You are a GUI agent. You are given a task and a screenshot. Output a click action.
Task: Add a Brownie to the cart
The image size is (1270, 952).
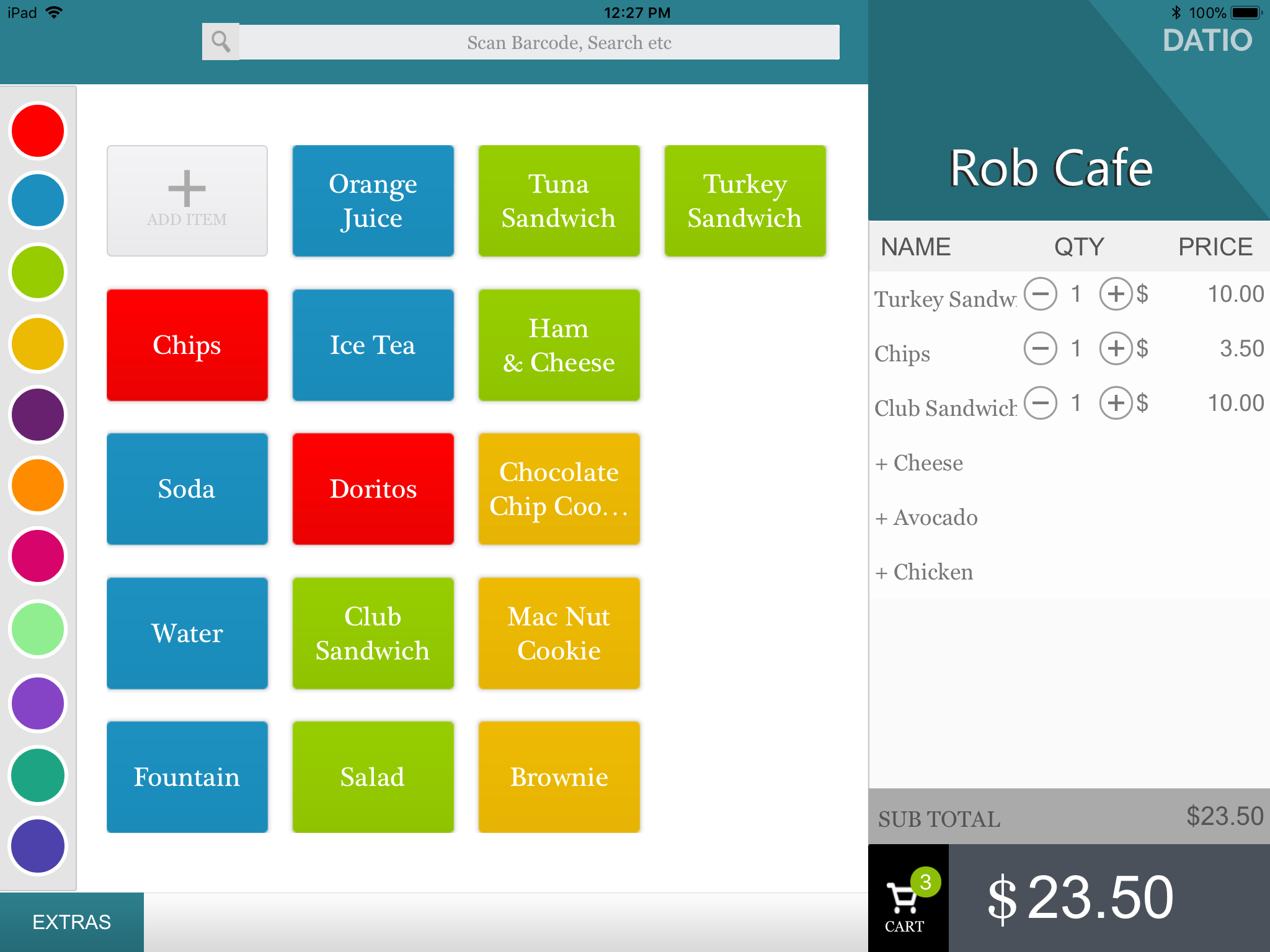(558, 777)
